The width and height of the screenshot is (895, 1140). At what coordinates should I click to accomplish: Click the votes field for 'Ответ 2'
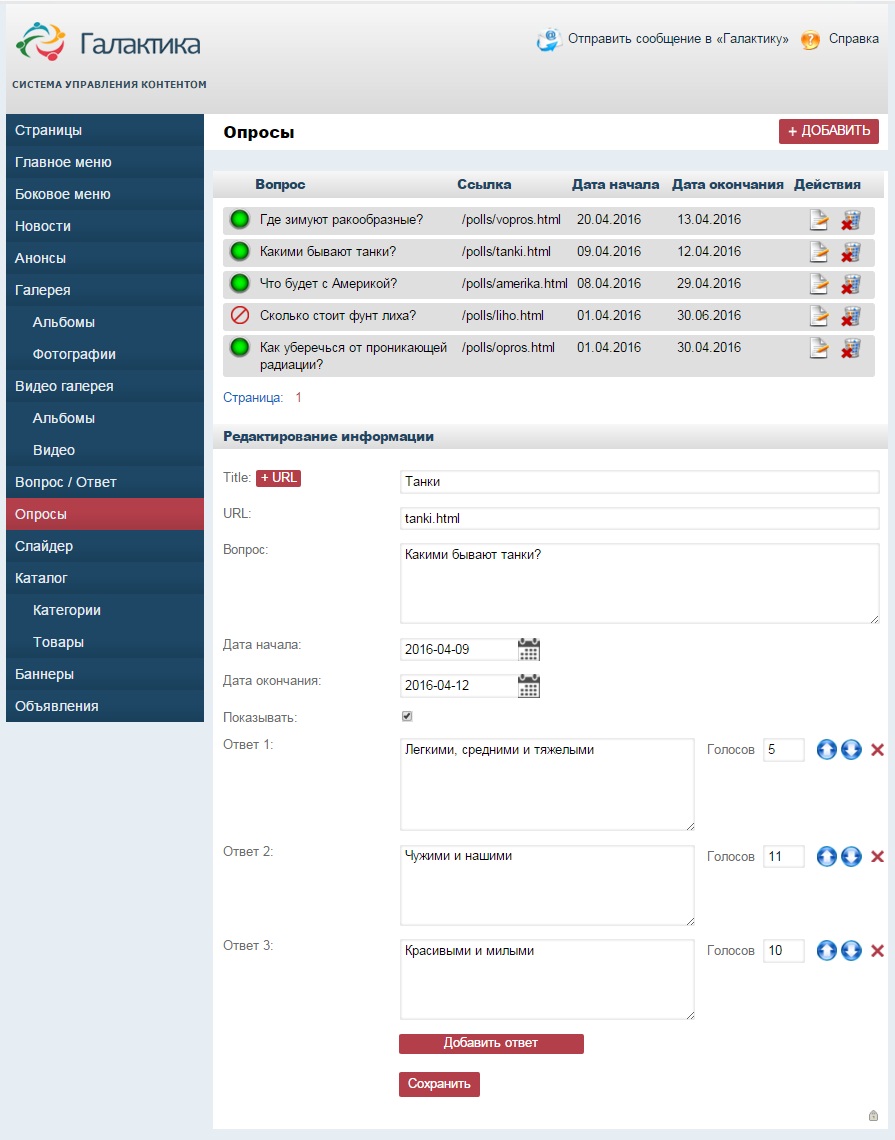pos(784,856)
